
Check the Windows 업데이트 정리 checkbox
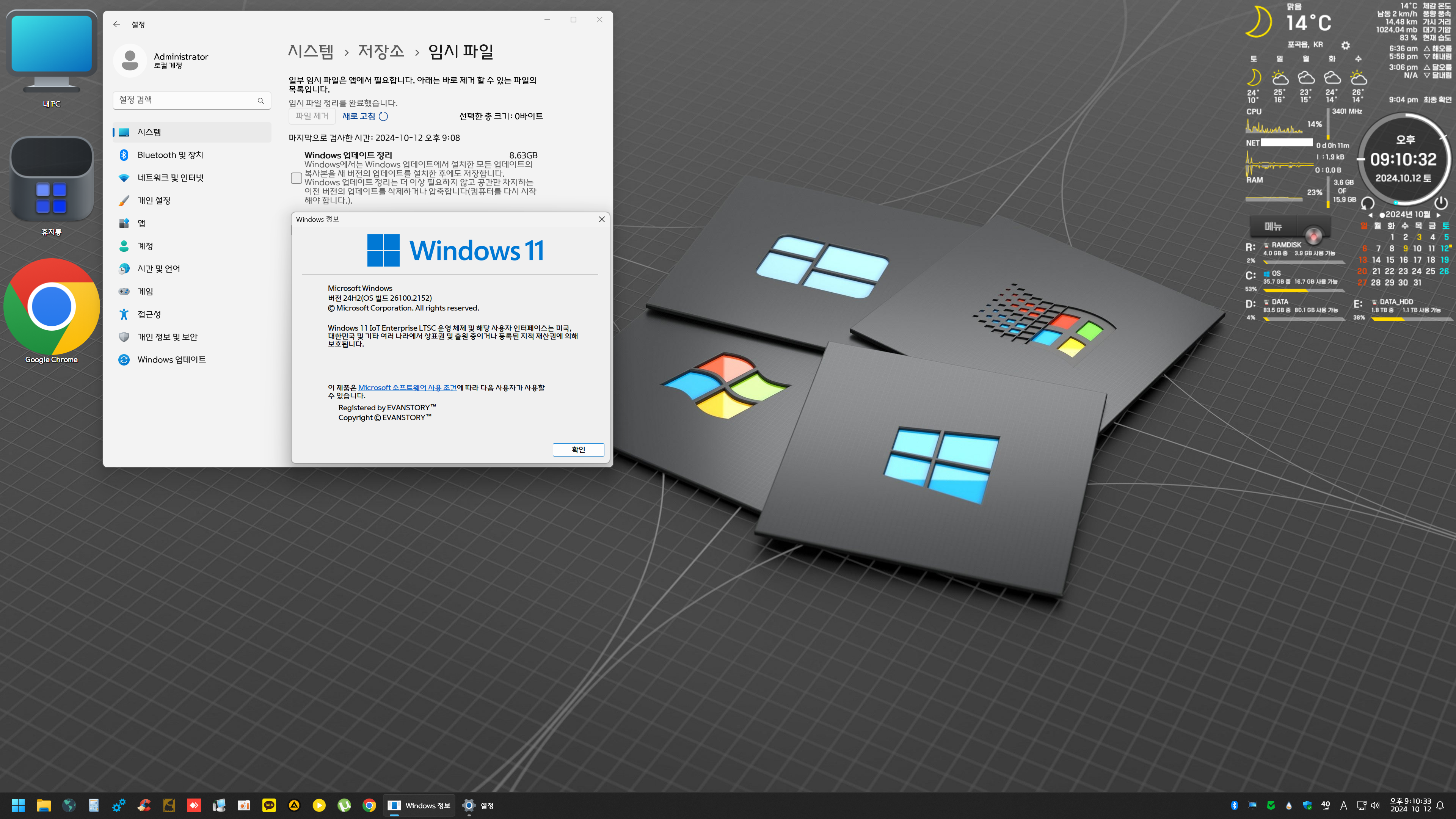296,178
